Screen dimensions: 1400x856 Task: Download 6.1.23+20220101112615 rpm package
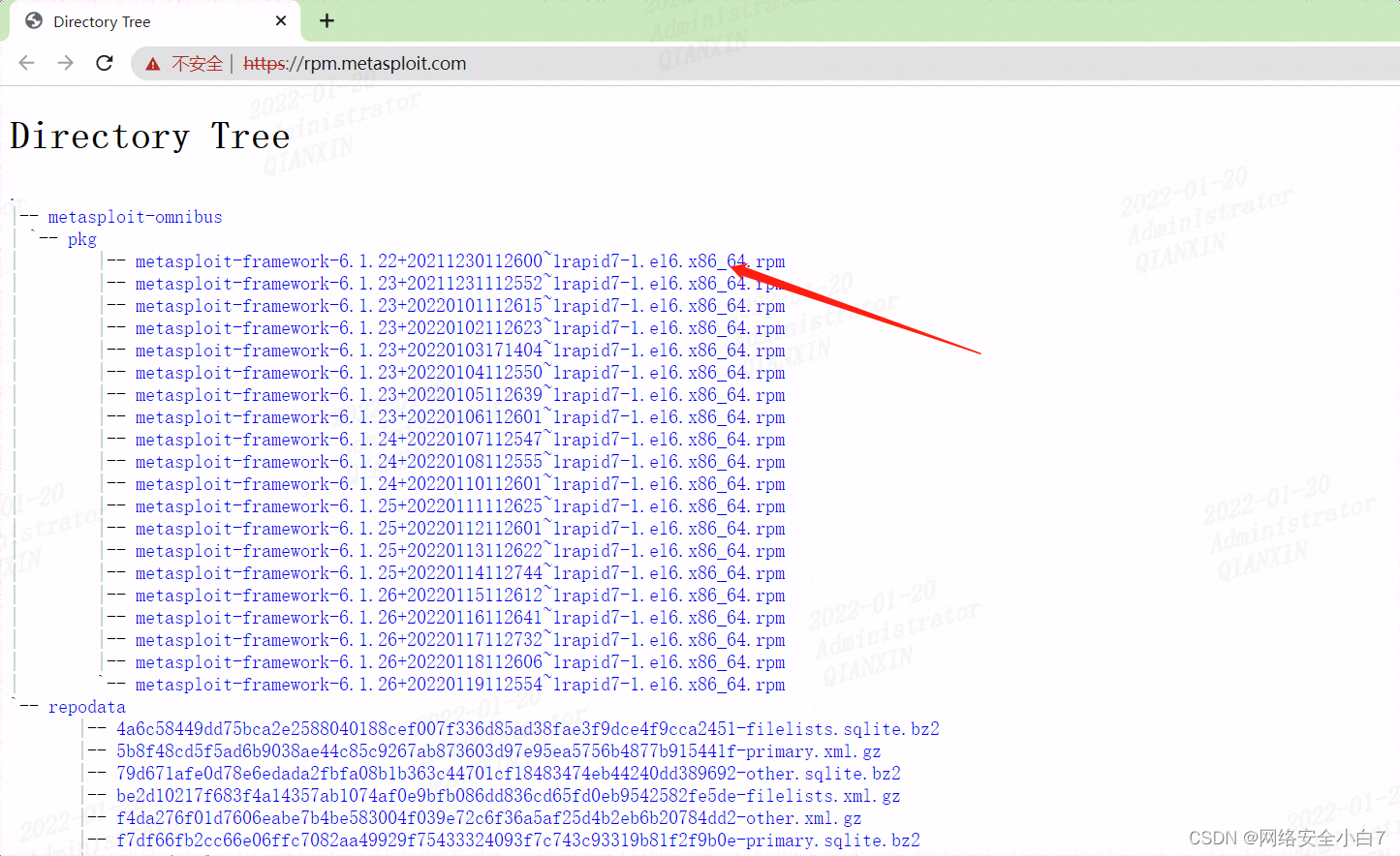click(x=460, y=306)
